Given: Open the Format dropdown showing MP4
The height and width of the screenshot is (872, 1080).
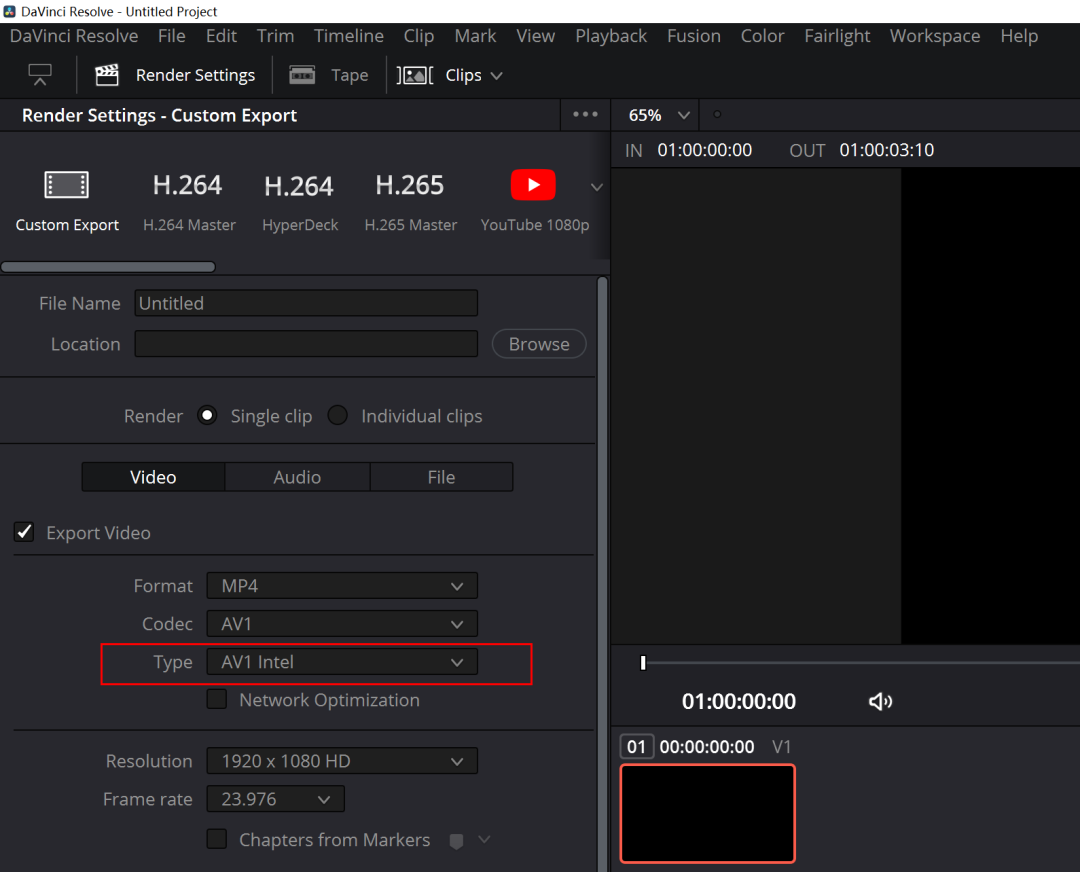Looking at the screenshot, I should pyautogui.click(x=342, y=585).
